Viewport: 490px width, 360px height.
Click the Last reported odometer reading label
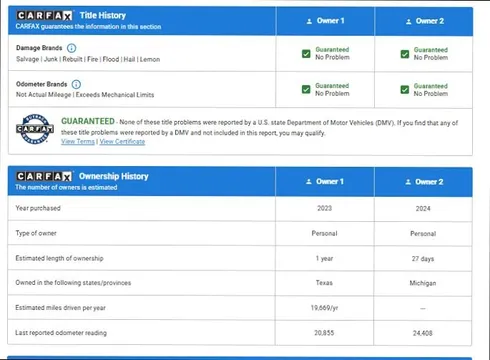tap(61, 333)
